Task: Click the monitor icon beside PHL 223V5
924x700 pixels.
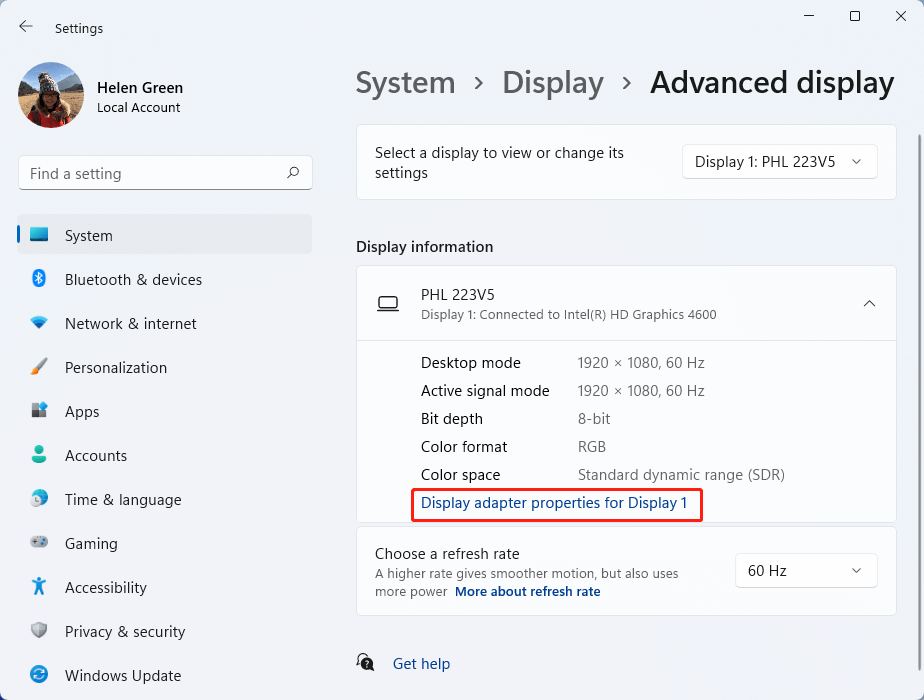Action: point(388,303)
